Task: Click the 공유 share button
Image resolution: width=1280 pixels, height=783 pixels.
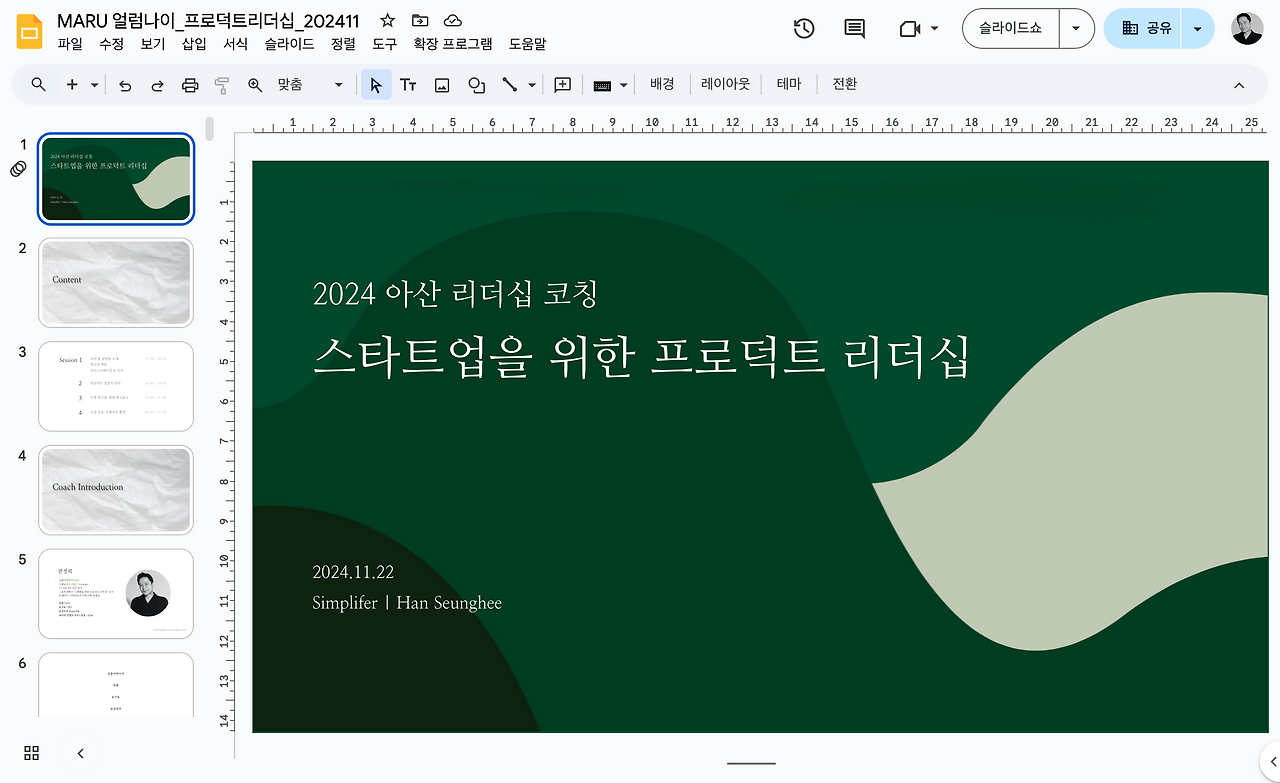Action: 1155,29
